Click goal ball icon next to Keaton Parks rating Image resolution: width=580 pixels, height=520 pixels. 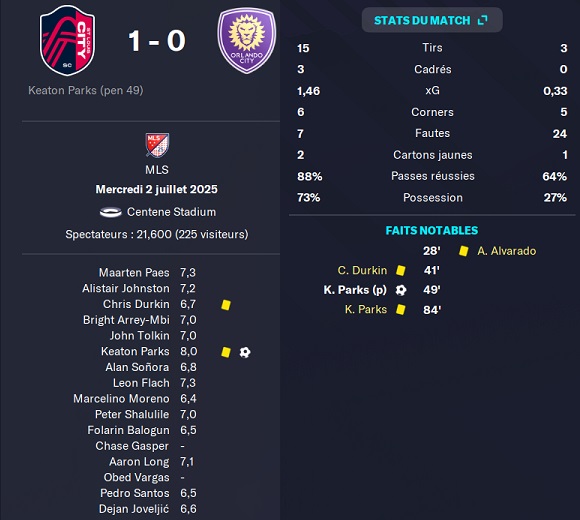point(245,352)
